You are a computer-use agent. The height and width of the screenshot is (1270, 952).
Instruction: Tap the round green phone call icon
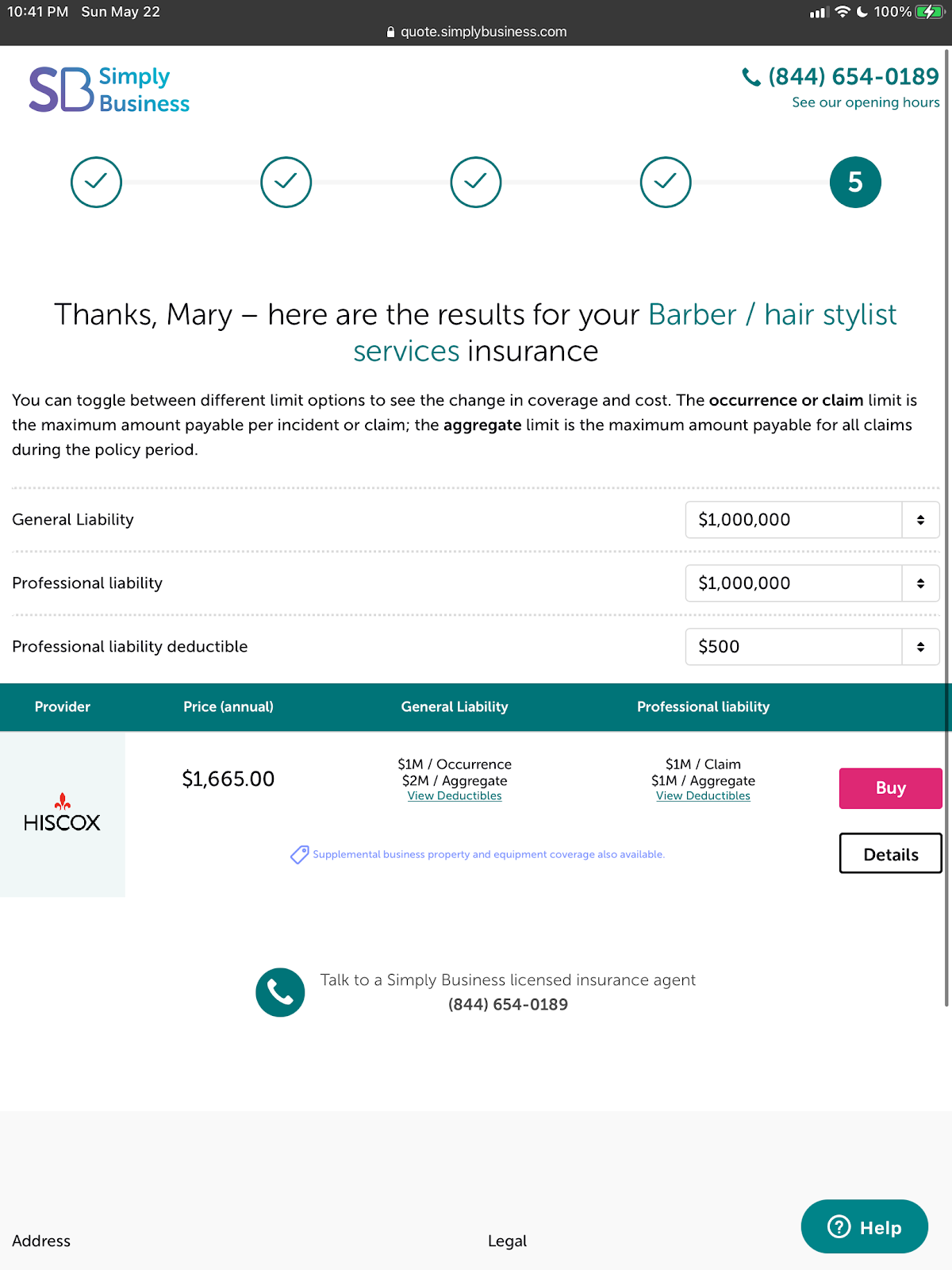pos(280,992)
